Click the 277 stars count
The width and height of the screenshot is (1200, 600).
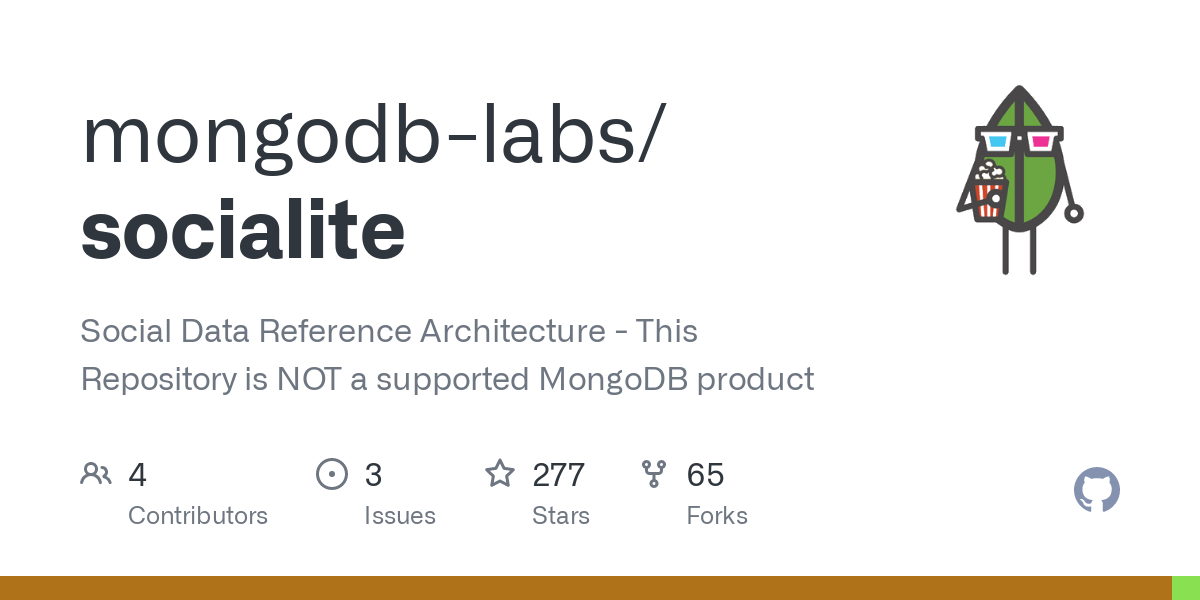tap(558, 474)
